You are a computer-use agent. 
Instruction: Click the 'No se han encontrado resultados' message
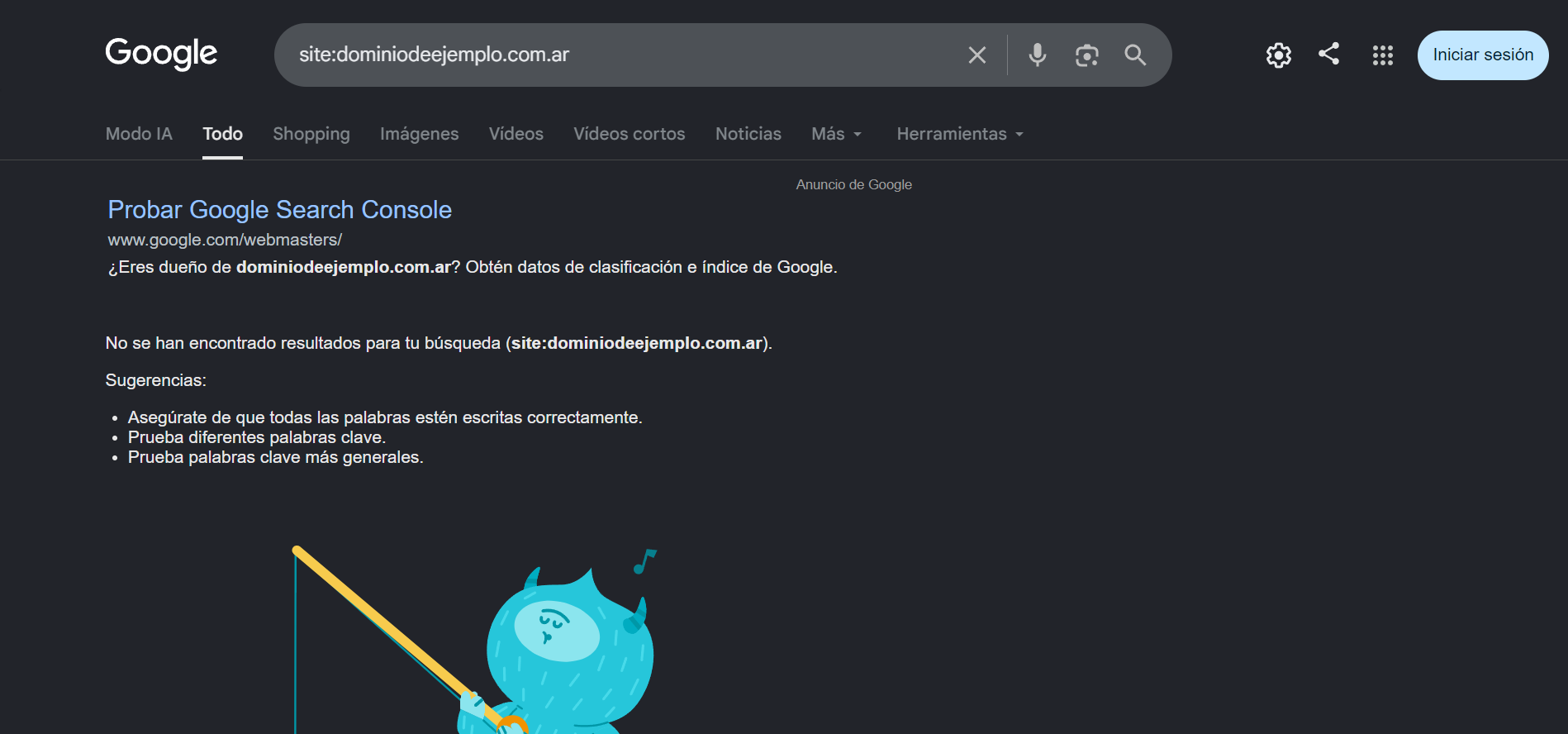[439, 343]
